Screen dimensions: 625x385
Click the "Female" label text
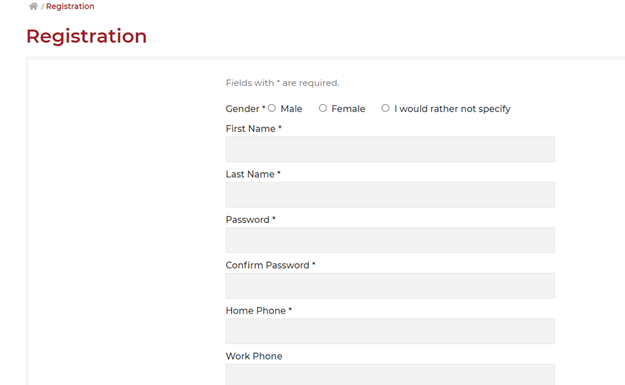(348, 109)
